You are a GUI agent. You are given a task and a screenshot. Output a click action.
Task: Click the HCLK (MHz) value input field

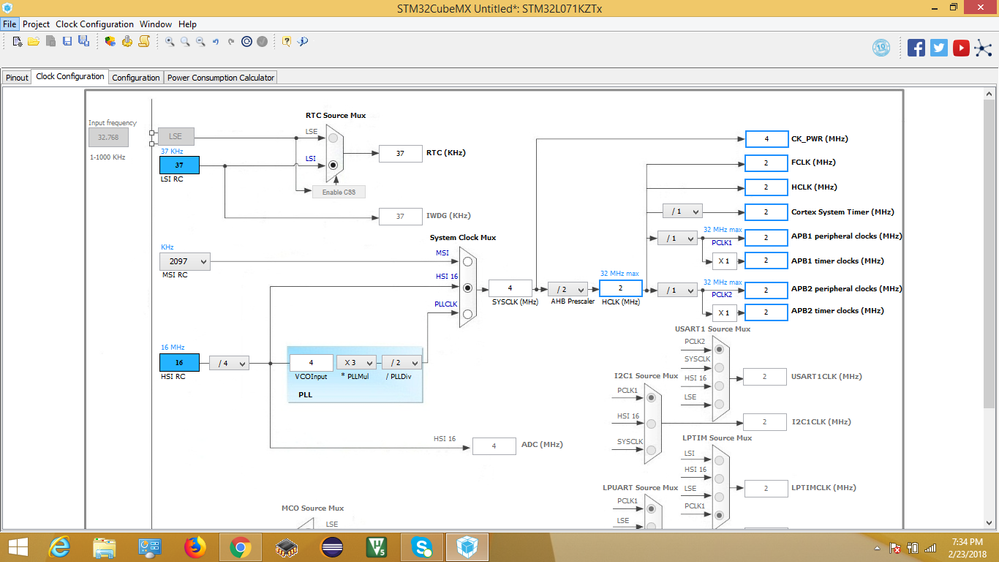tap(620, 288)
